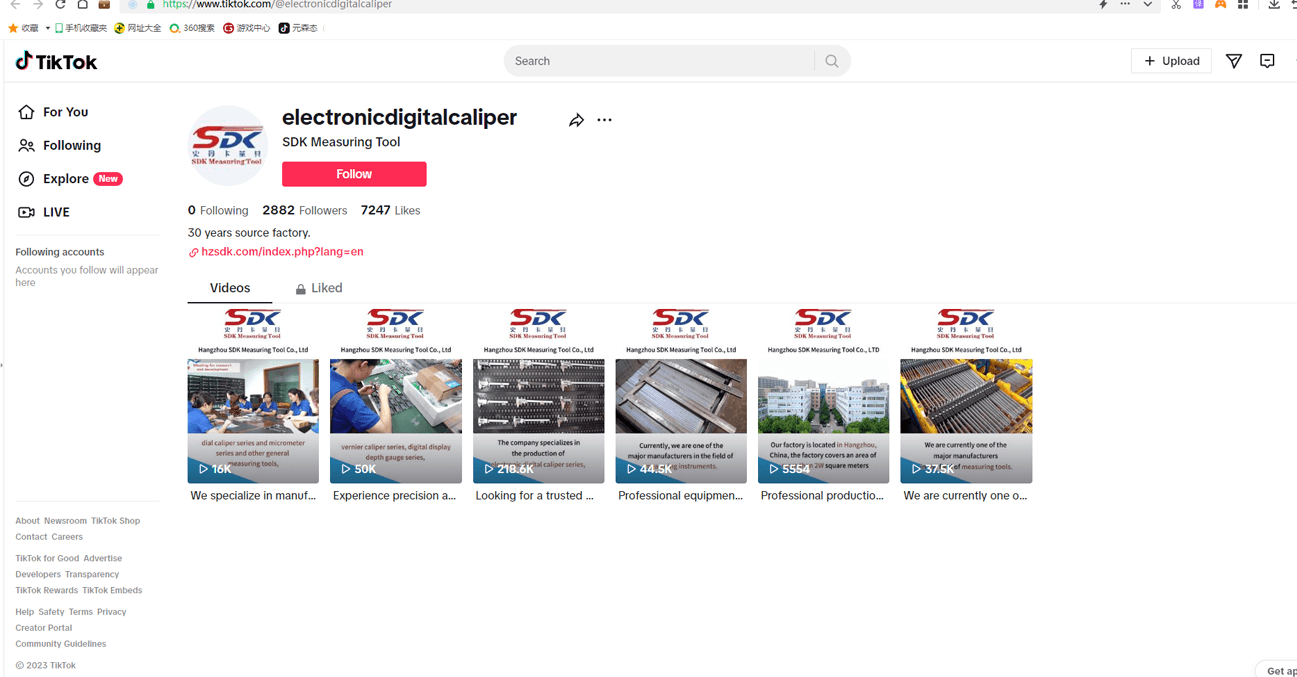Open the browser downloads icon

coord(1274,5)
